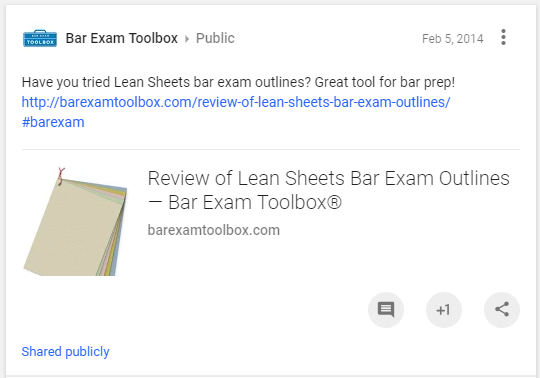Give the post a +1
Screen dimensions: 540x378
pos(444,310)
